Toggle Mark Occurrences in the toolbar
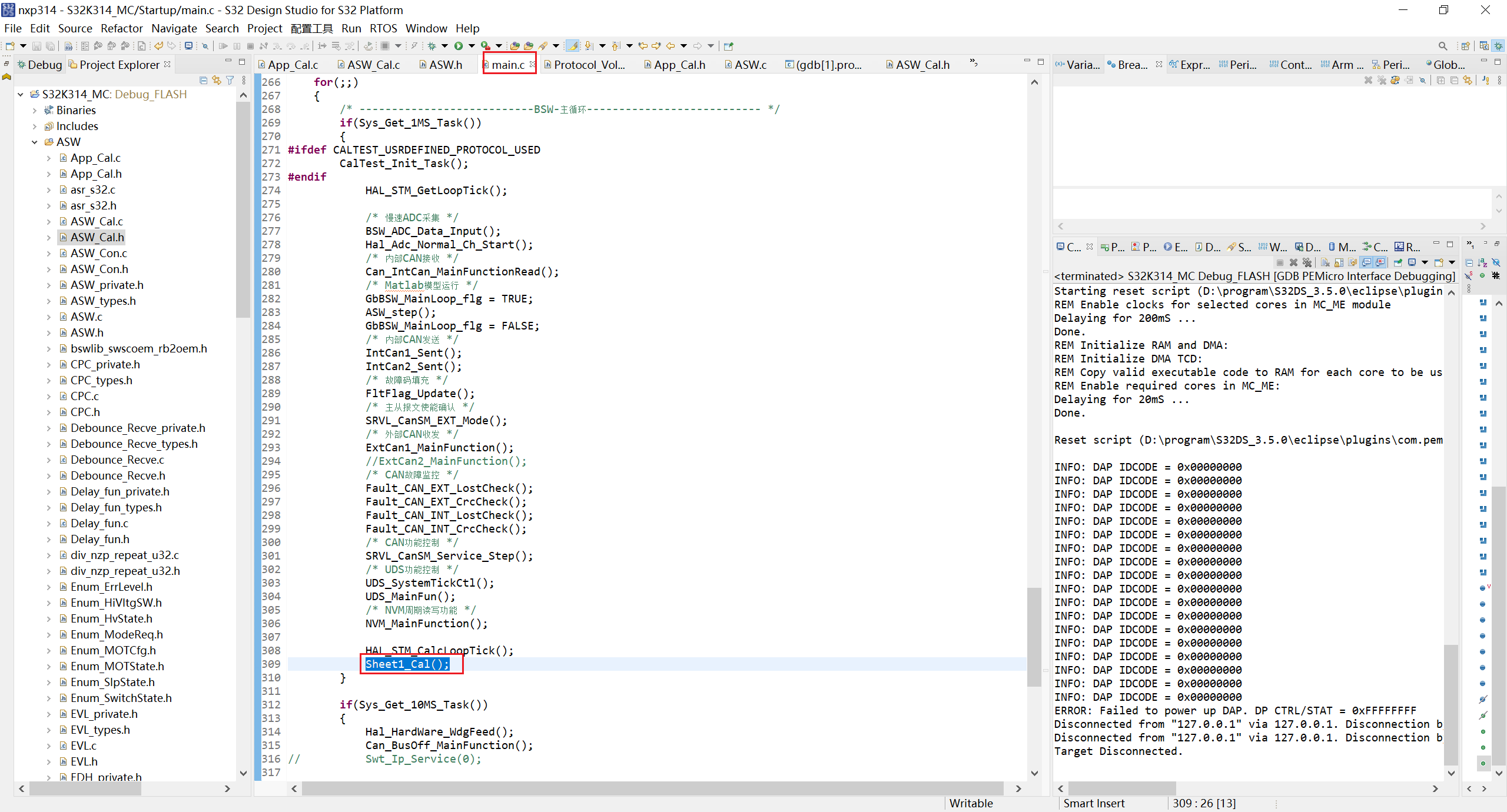The height and width of the screenshot is (812, 1507). tap(572, 46)
